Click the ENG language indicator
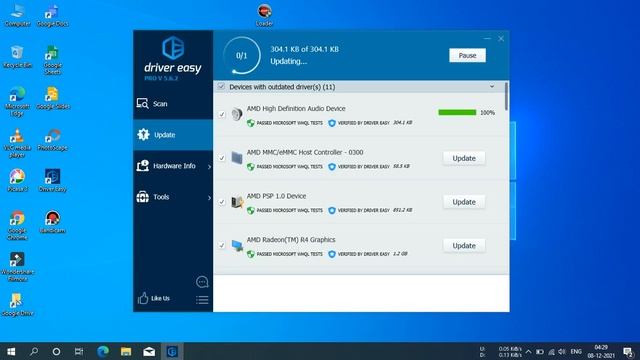 [x=576, y=351]
